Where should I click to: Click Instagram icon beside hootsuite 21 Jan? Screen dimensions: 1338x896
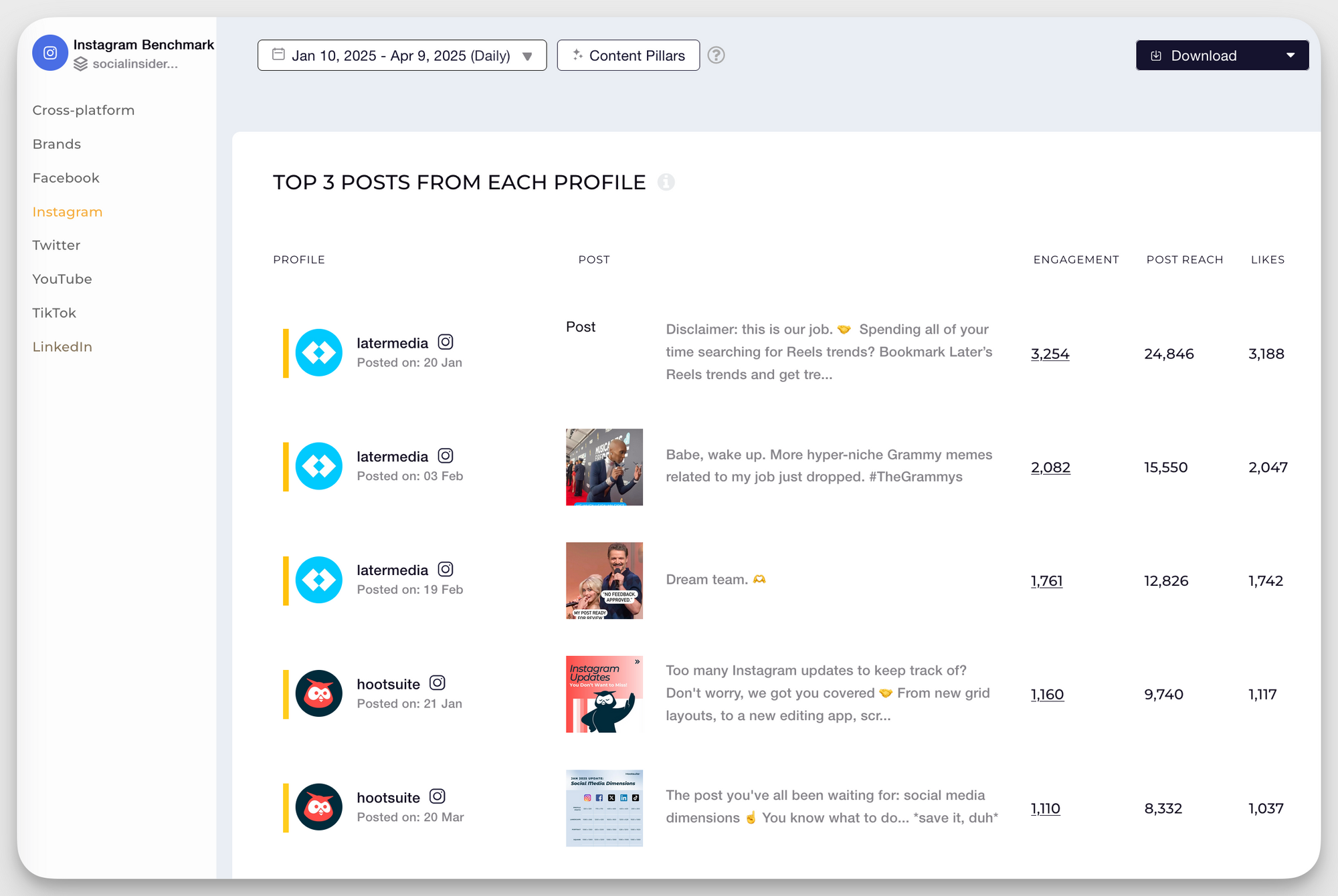click(438, 683)
